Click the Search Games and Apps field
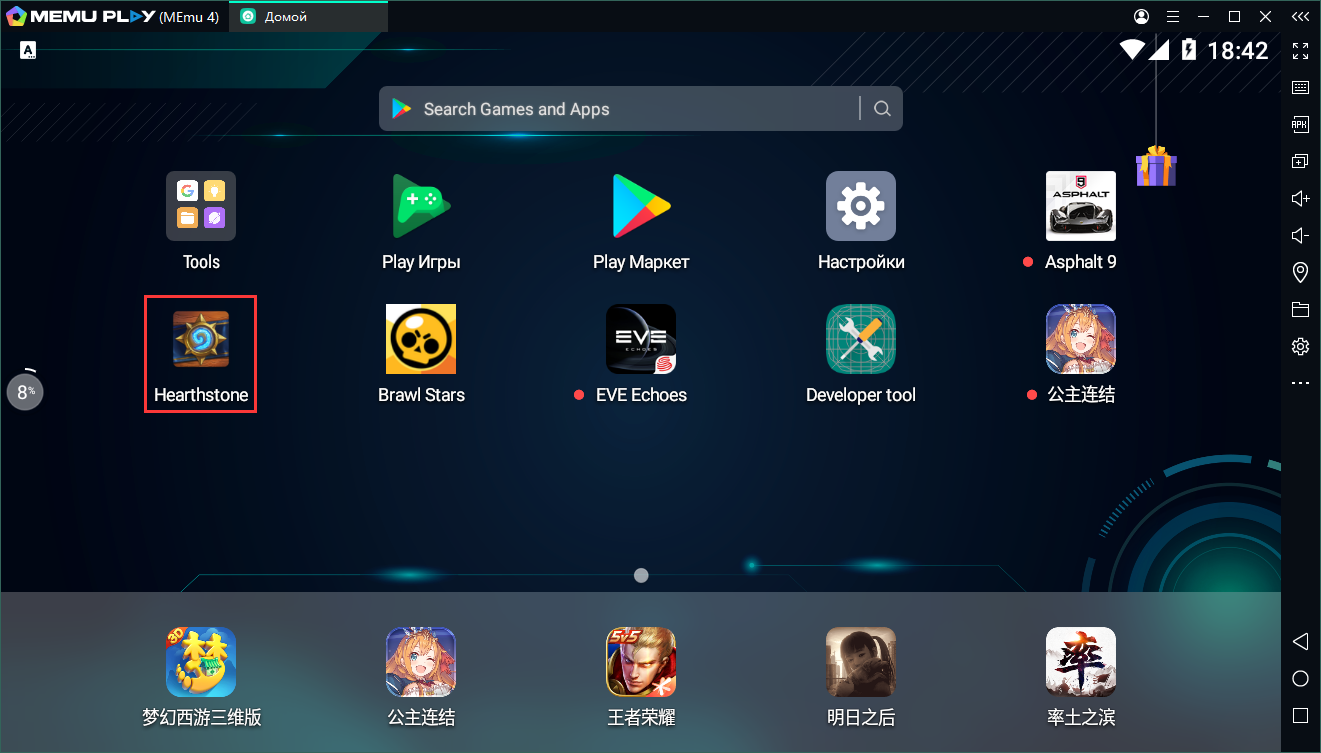Image resolution: width=1321 pixels, height=753 pixels. coord(620,109)
